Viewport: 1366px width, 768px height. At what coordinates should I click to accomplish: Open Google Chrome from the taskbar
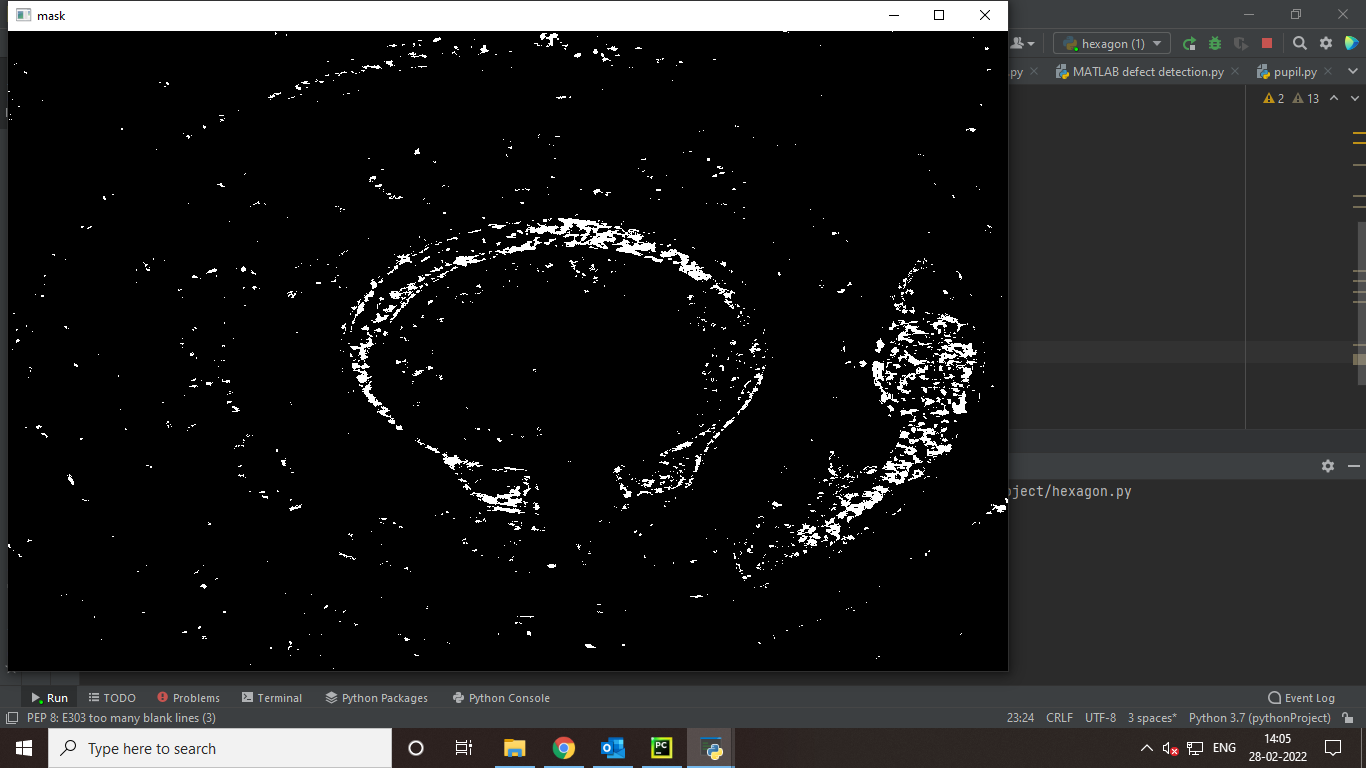point(563,748)
